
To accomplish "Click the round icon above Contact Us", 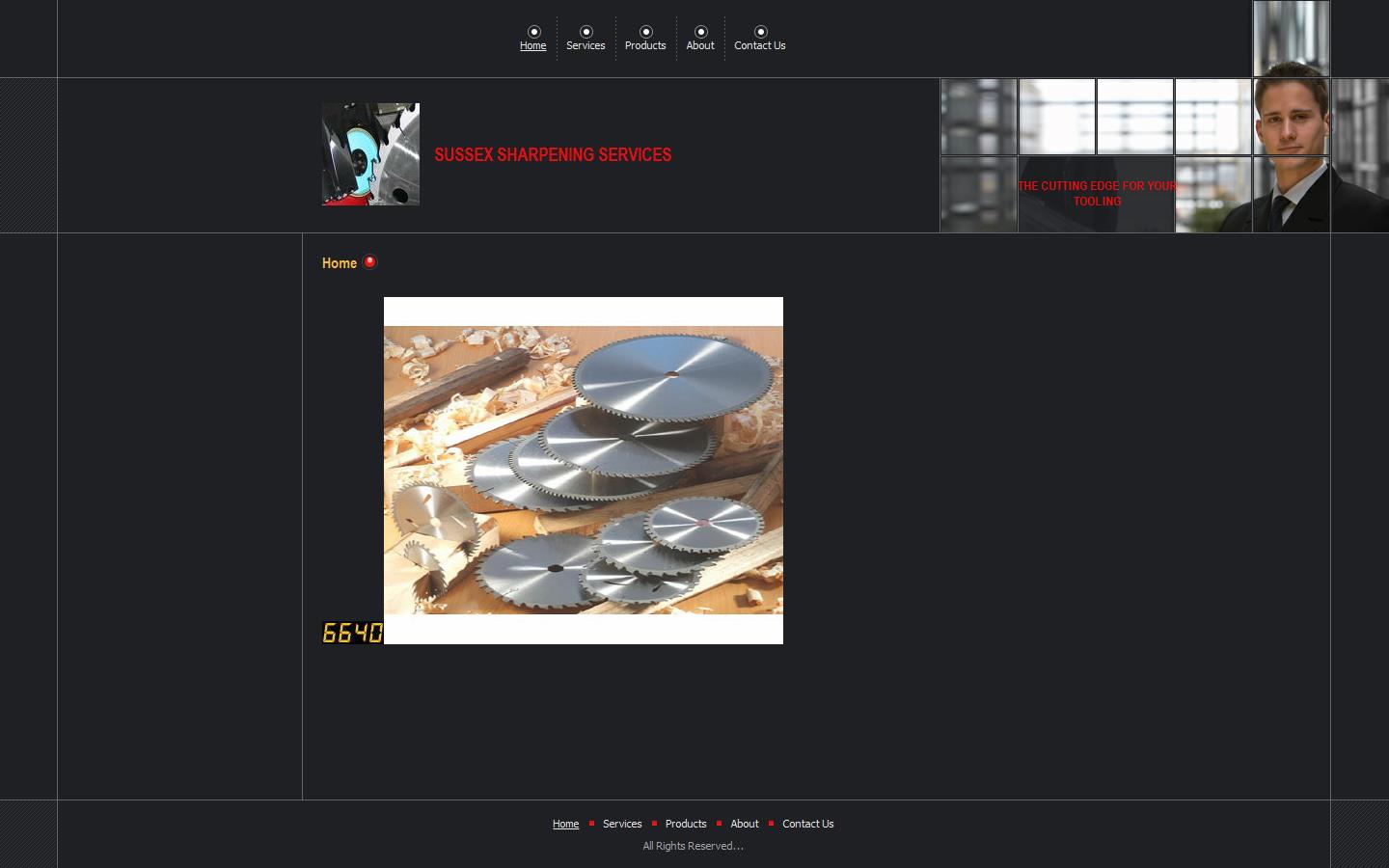I will pyautogui.click(x=760, y=32).
